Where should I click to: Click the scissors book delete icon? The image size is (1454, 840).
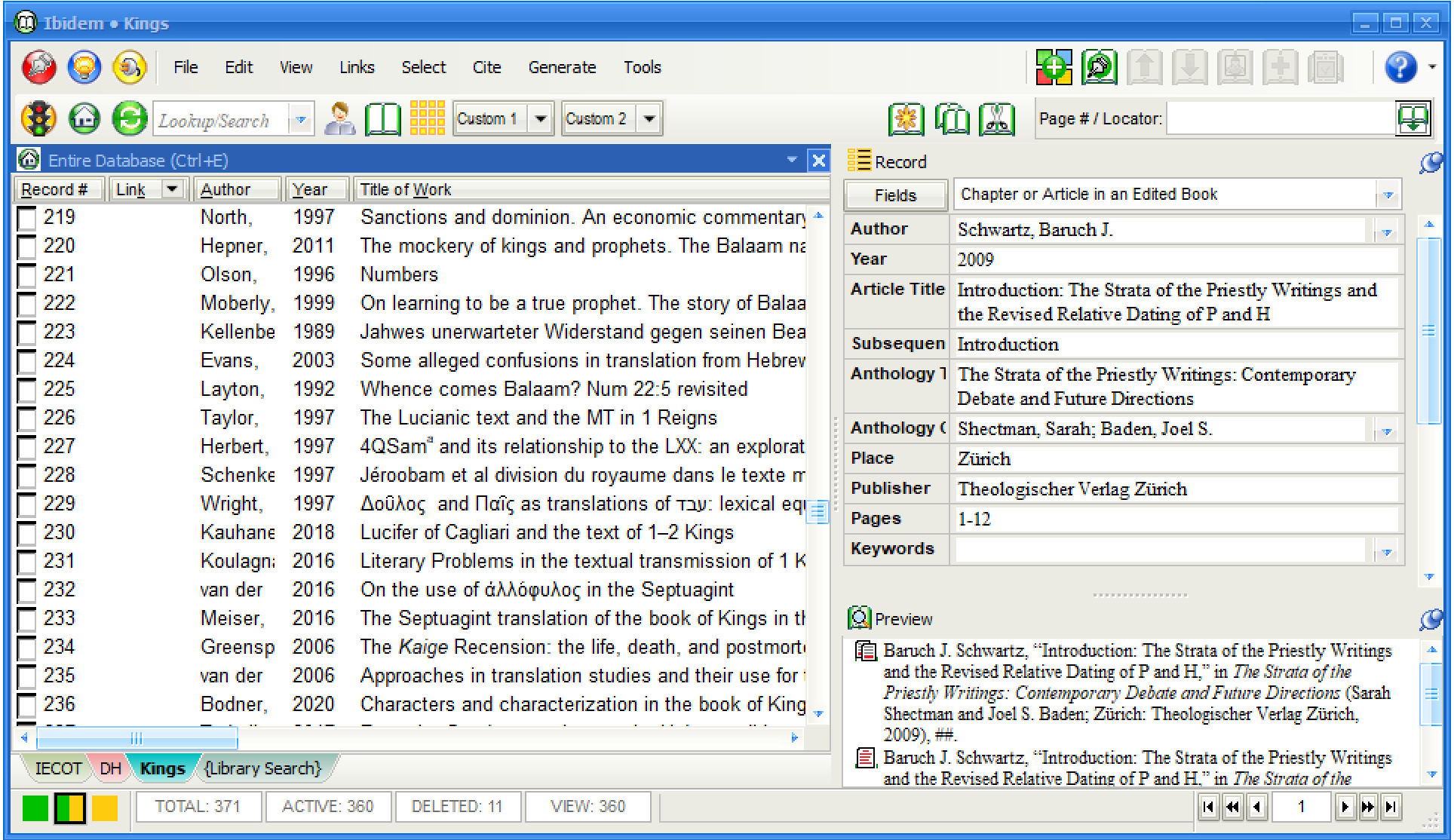pyautogui.click(x=997, y=119)
